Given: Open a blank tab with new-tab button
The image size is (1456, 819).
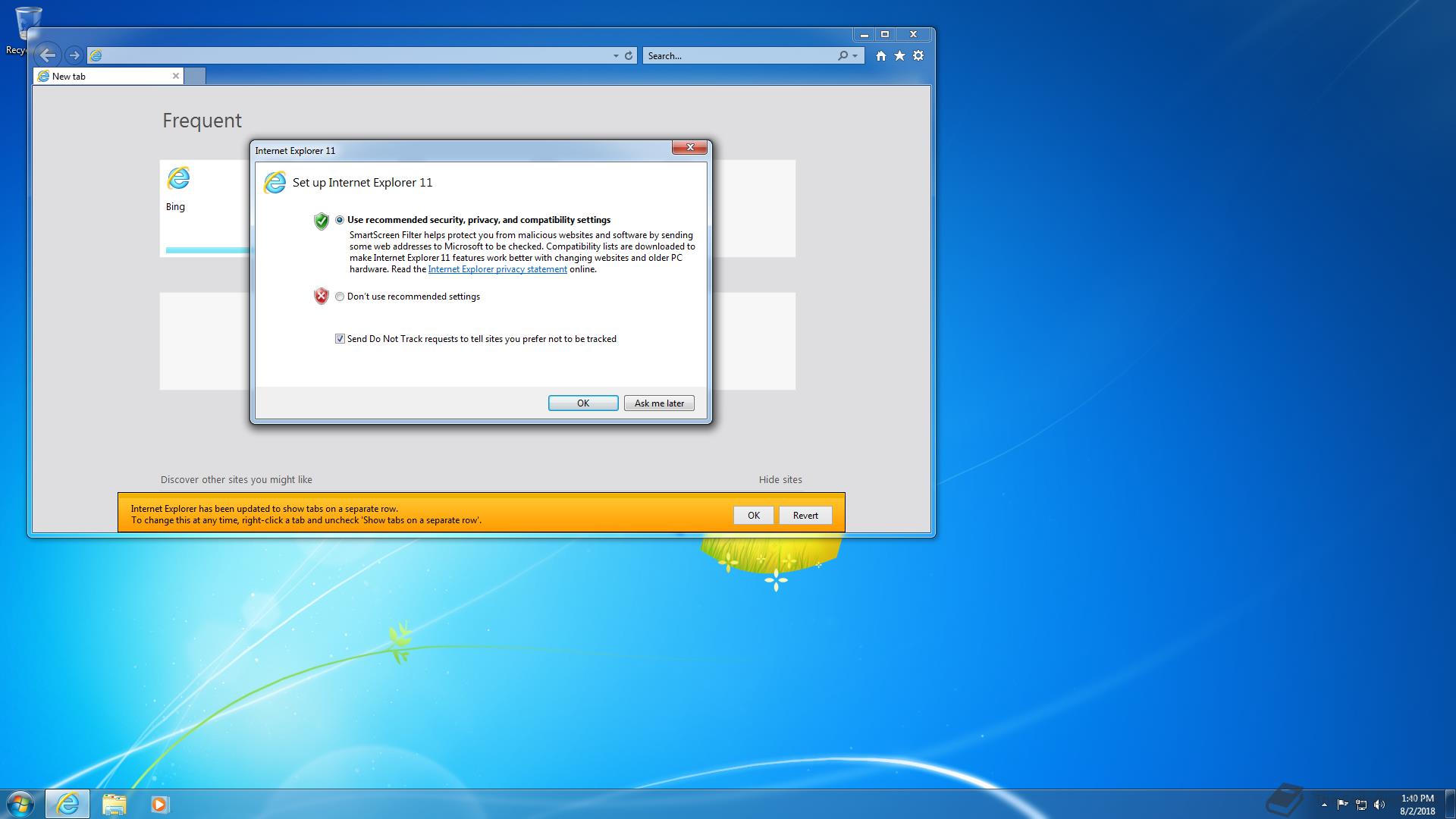Looking at the screenshot, I should (x=195, y=76).
